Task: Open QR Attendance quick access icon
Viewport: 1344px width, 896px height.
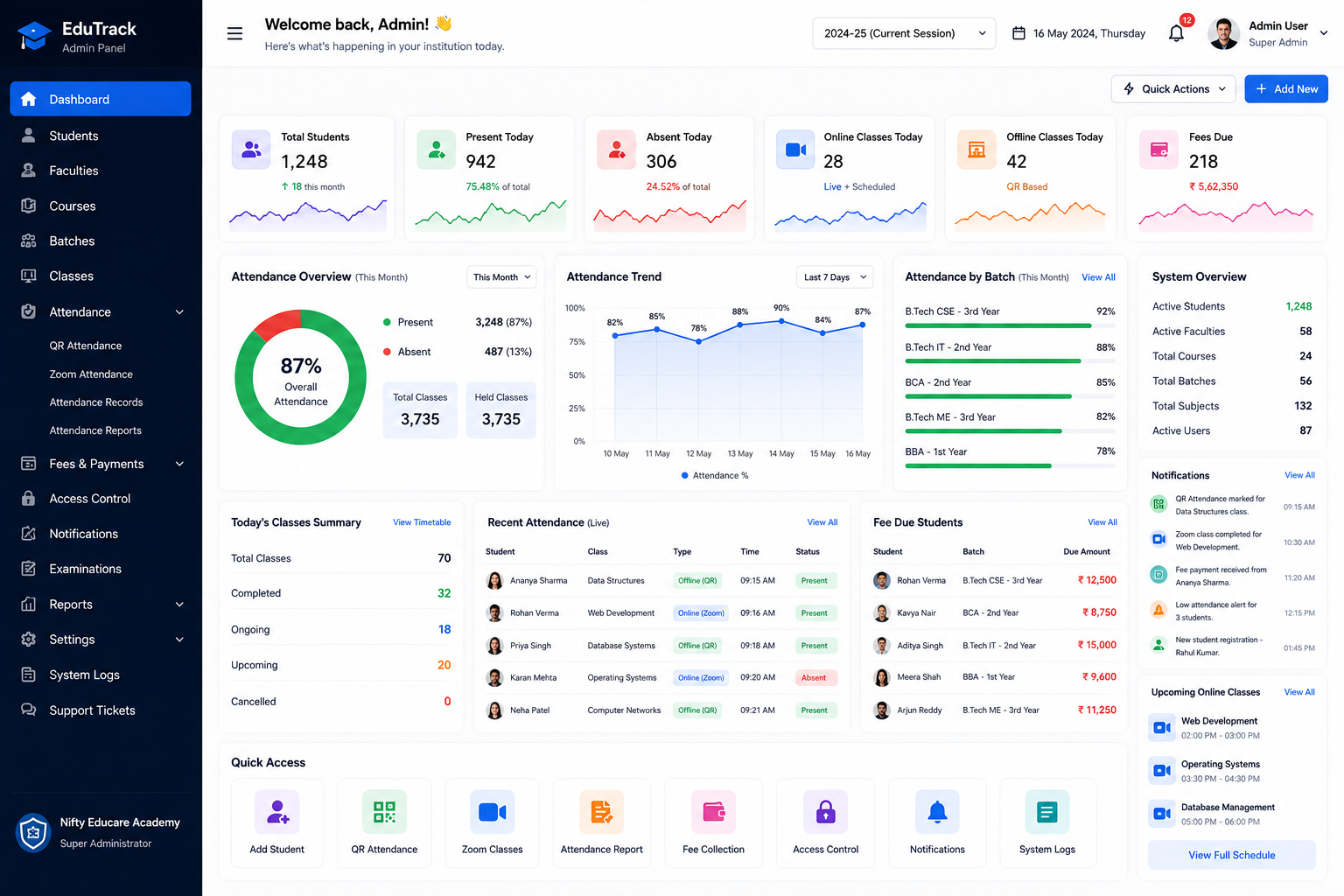Action: coord(384,812)
